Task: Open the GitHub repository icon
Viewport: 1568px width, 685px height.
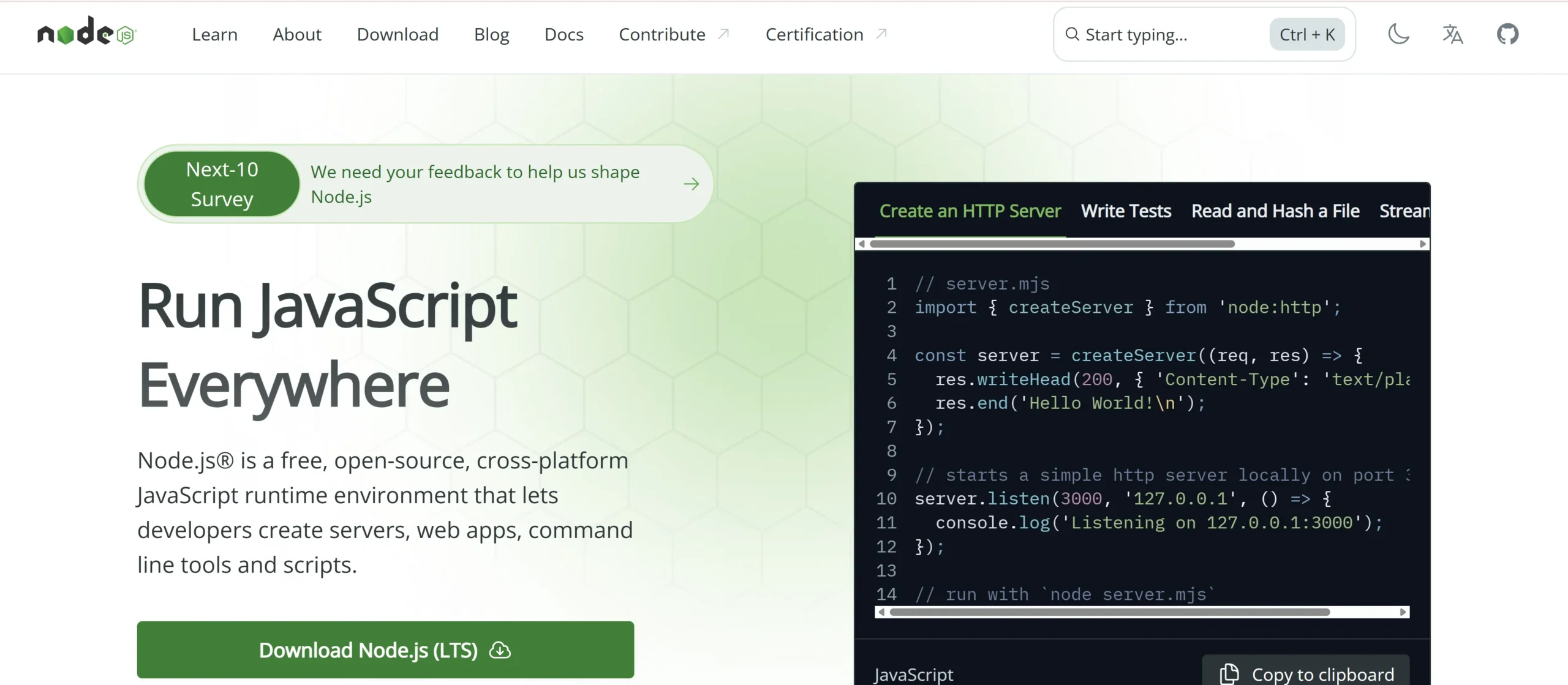Action: 1507,34
